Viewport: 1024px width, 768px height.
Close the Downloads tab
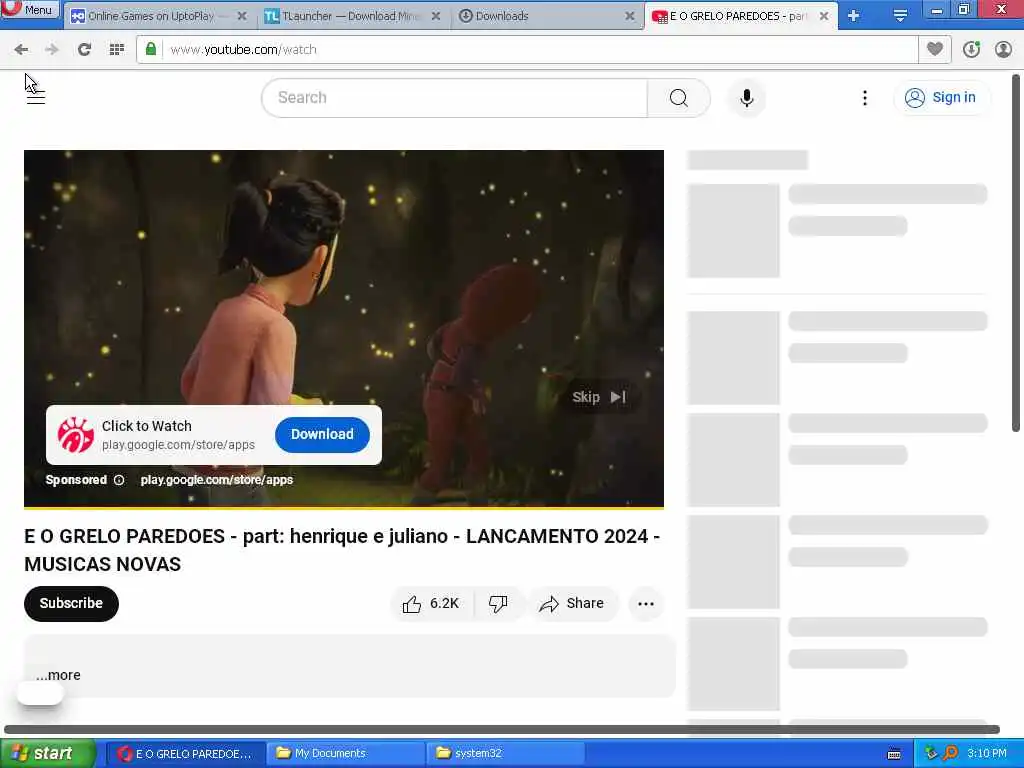coord(630,16)
